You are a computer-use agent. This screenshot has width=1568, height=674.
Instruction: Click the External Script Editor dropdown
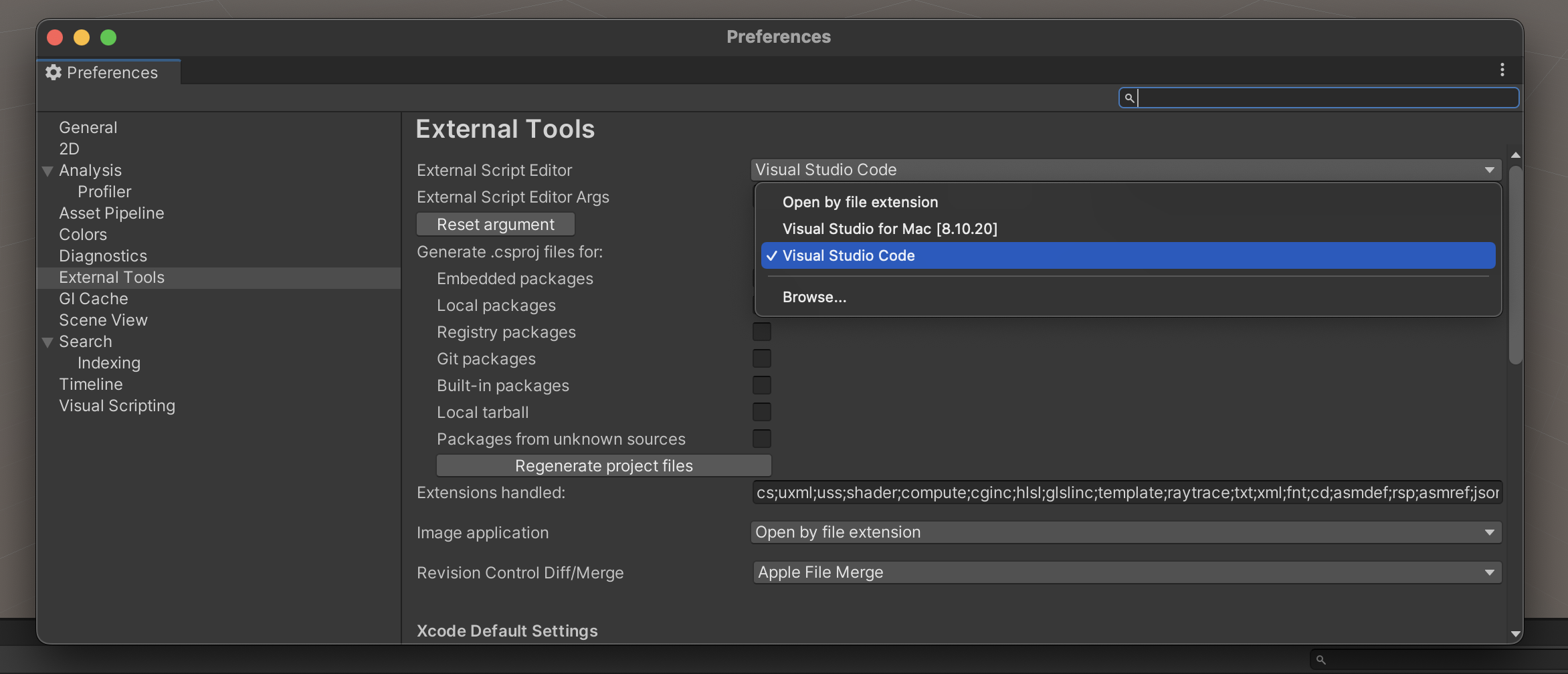coord(1126,170)
